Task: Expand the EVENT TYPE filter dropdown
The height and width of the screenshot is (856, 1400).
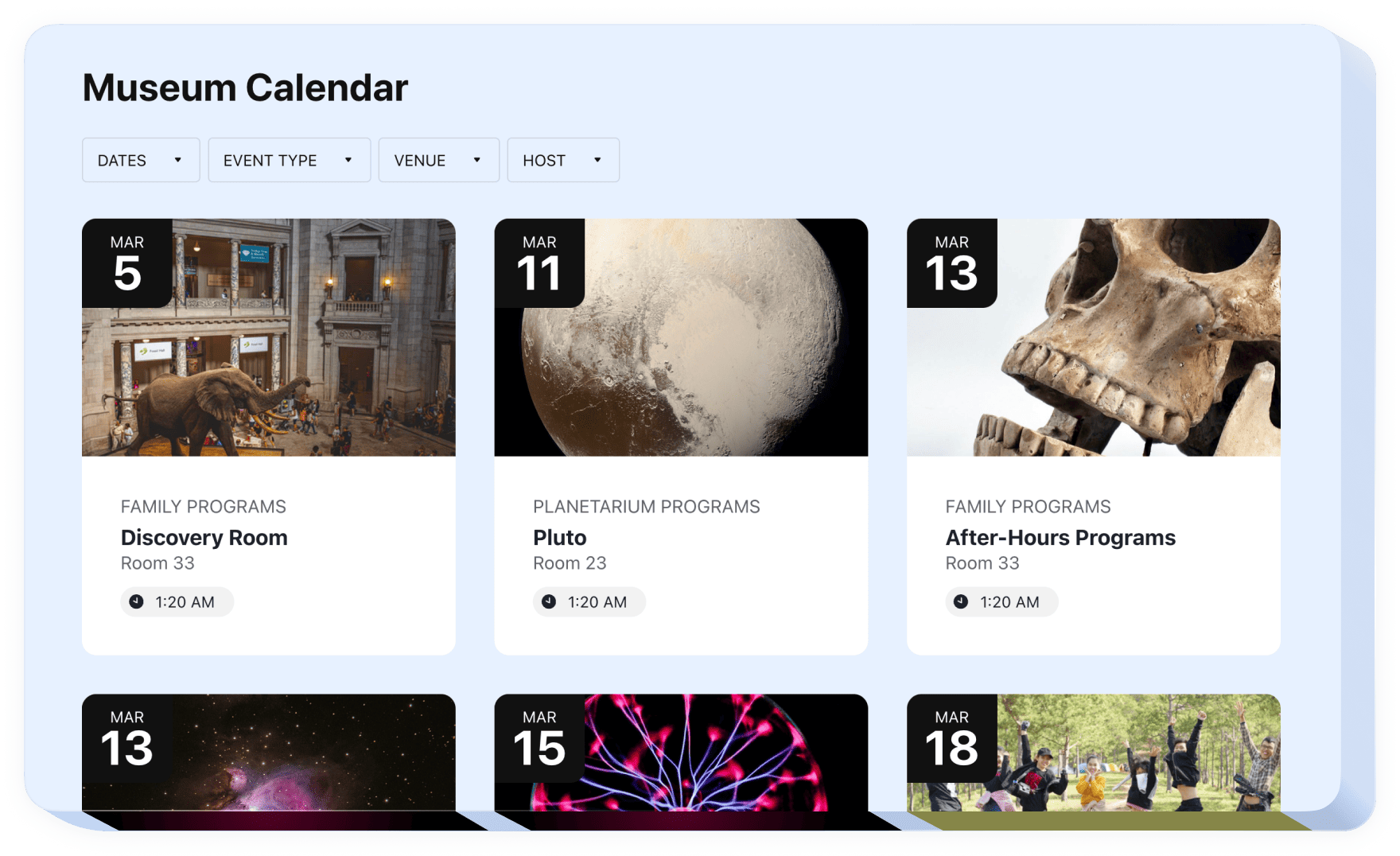Action: click(289, 160)
